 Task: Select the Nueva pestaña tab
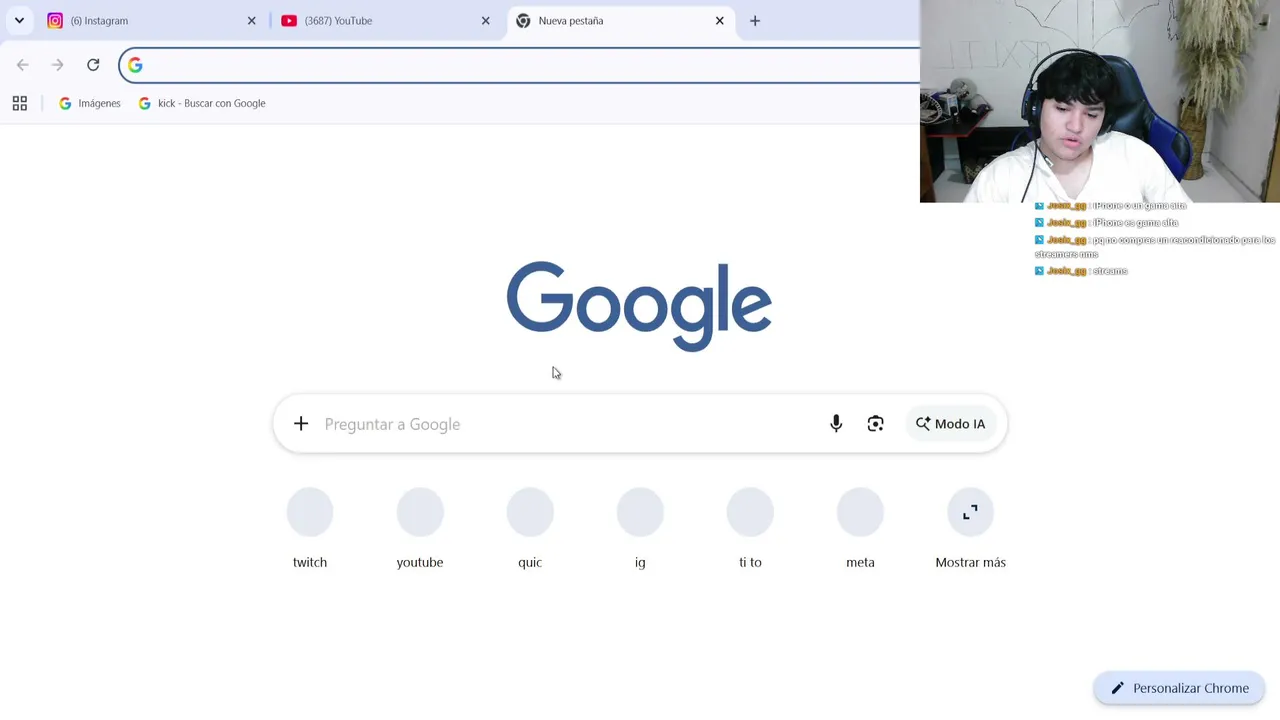point(620,20)
